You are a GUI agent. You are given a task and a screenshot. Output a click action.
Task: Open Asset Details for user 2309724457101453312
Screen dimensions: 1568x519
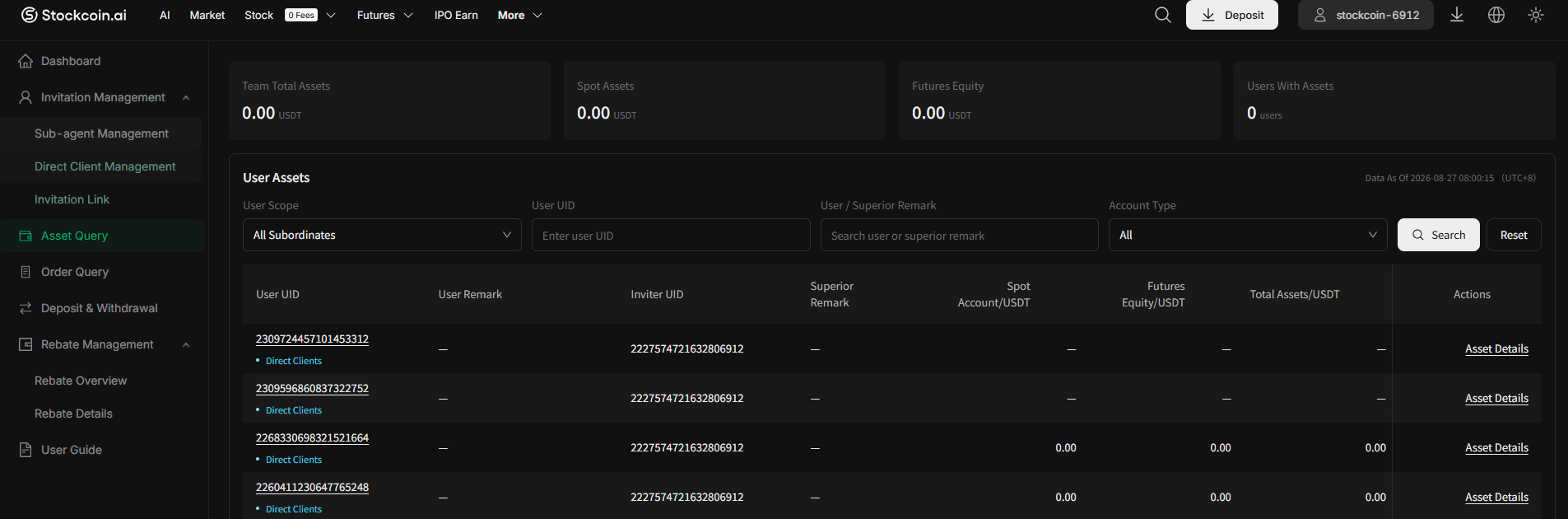coord(1496,349)
